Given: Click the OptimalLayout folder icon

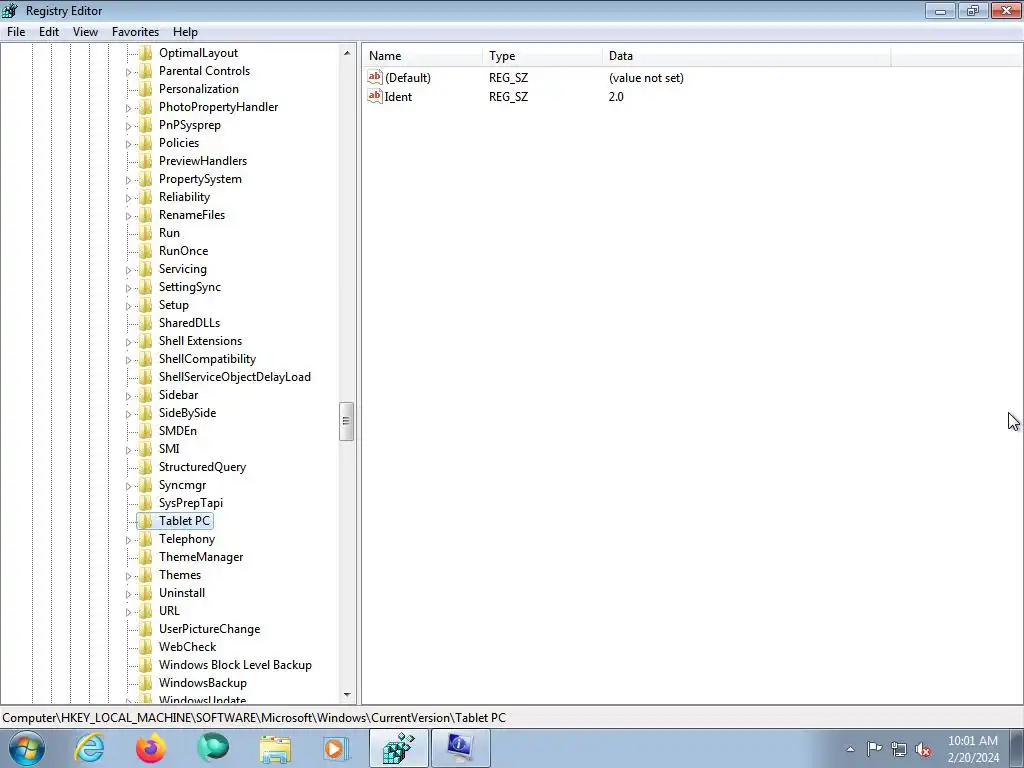Looking at the screenshot, I should tap(146, 53).
